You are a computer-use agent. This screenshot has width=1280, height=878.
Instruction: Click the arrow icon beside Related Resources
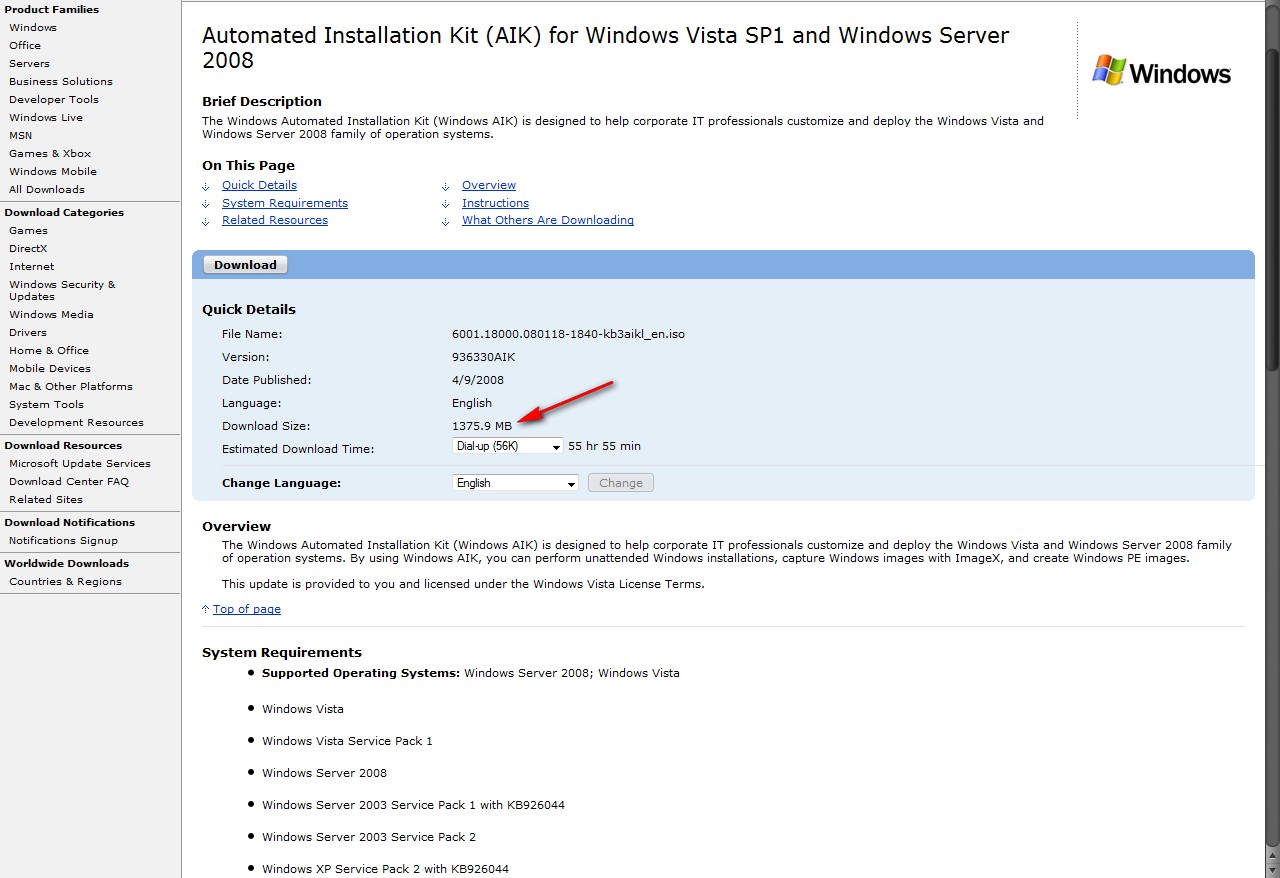click(206, 221)
